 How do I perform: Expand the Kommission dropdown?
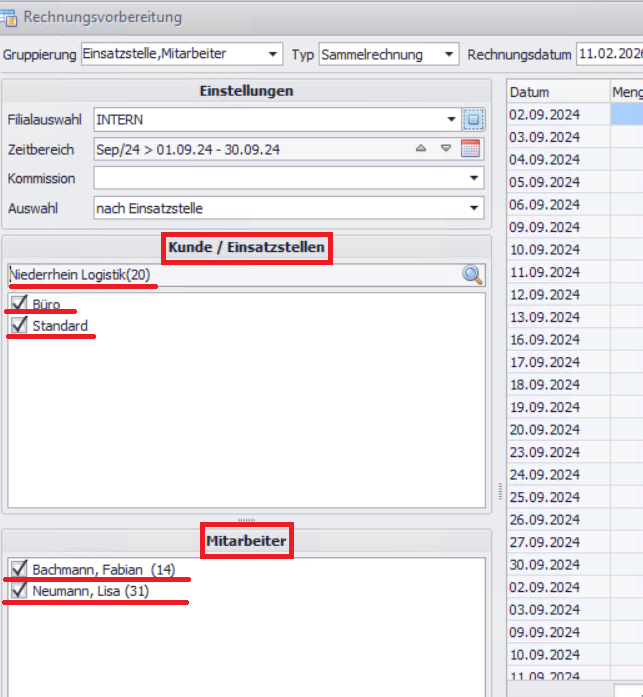tap(473, 179)
